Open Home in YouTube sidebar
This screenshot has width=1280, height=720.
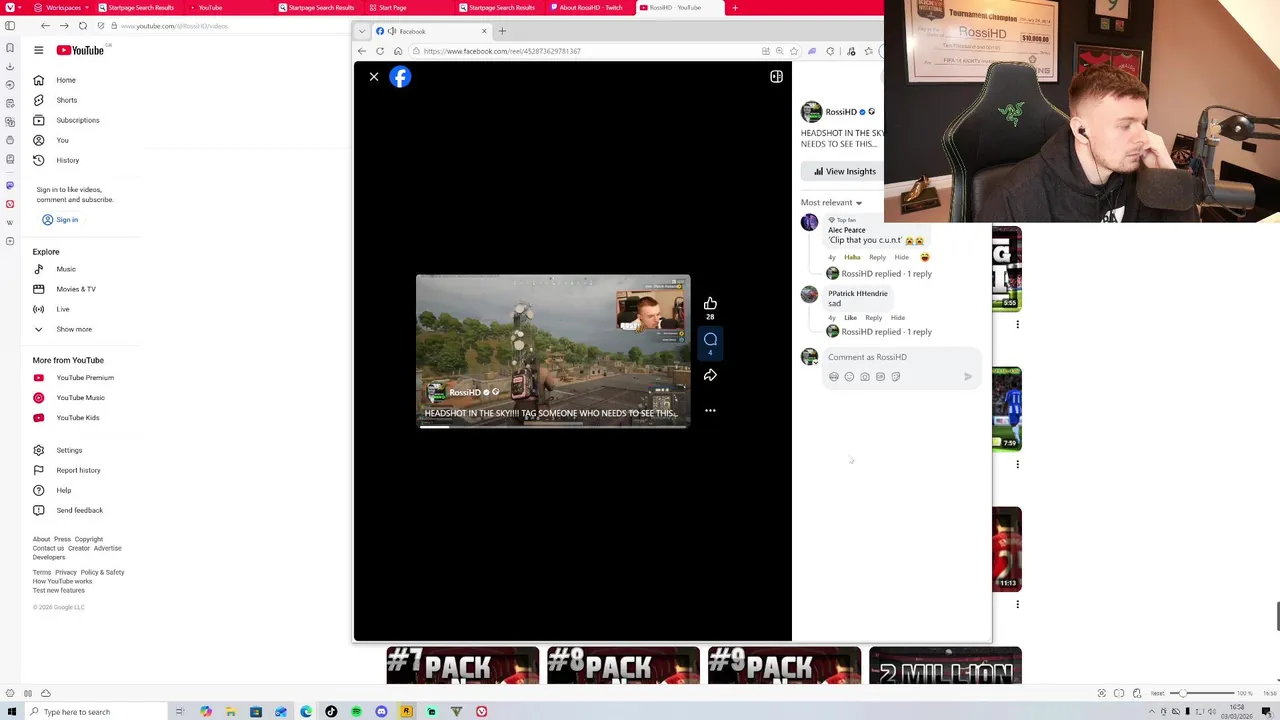66,80
